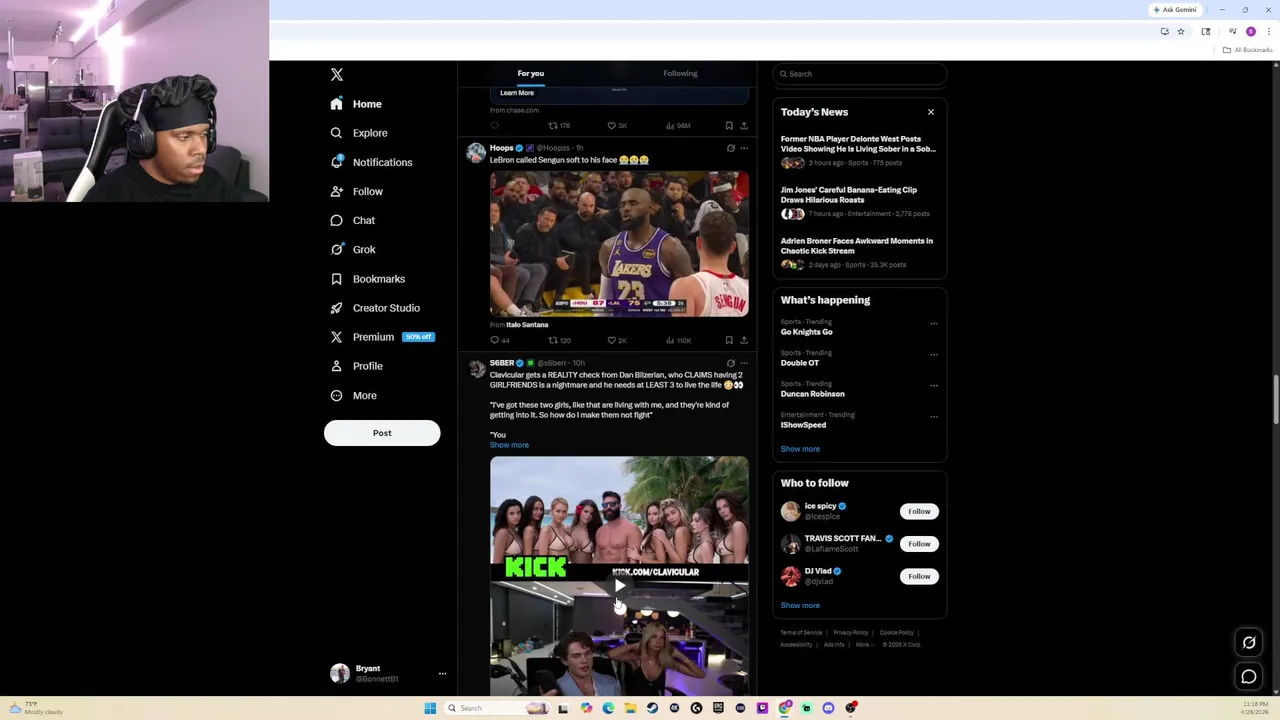Open Chrome three-dot menu
Viewport: 1280px width, 720px height.
pyautogui.click(x=1268, y=32)
